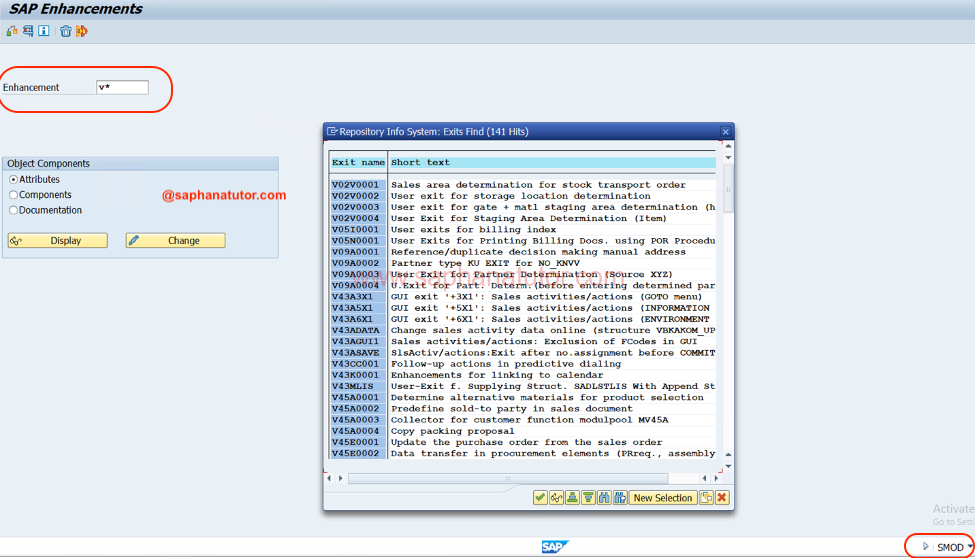Click 'Copy packing proposal' short text

453,432
